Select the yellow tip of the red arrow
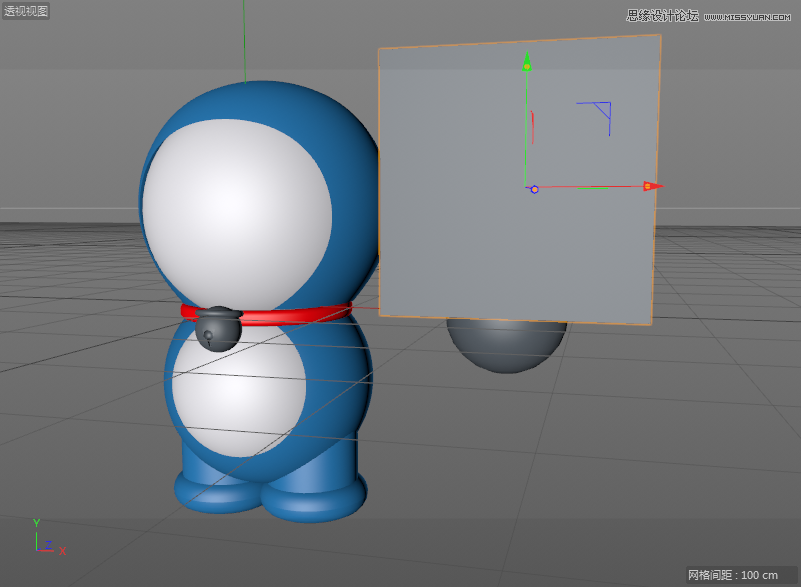801x587 pixels. pos(647,186)
